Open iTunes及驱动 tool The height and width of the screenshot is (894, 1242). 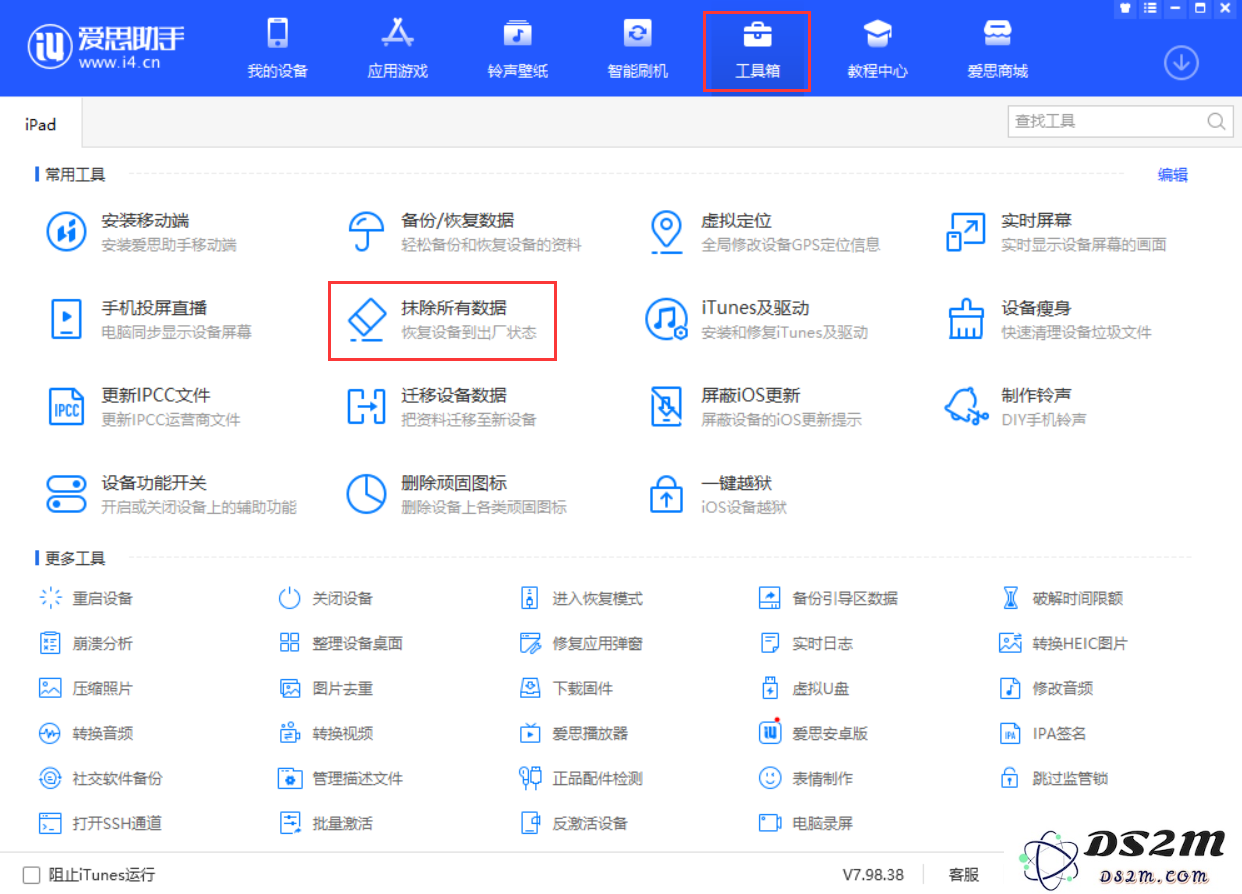pyautogui.click(x=757, y=319)
